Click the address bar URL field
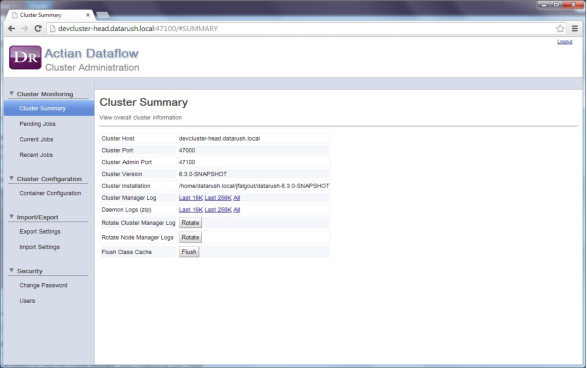The height and width of the screenshot is (369, 587). (301, 28)
